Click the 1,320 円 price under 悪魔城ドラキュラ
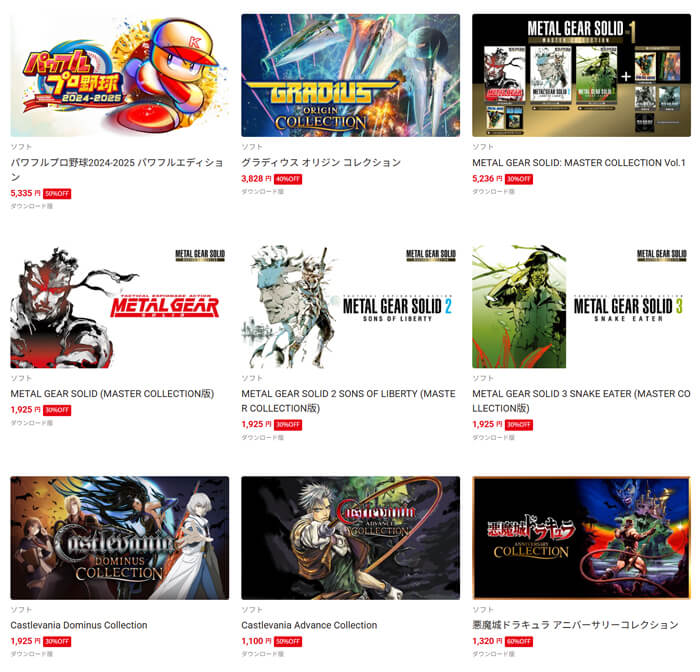700x672 pixels. point(487,641)
